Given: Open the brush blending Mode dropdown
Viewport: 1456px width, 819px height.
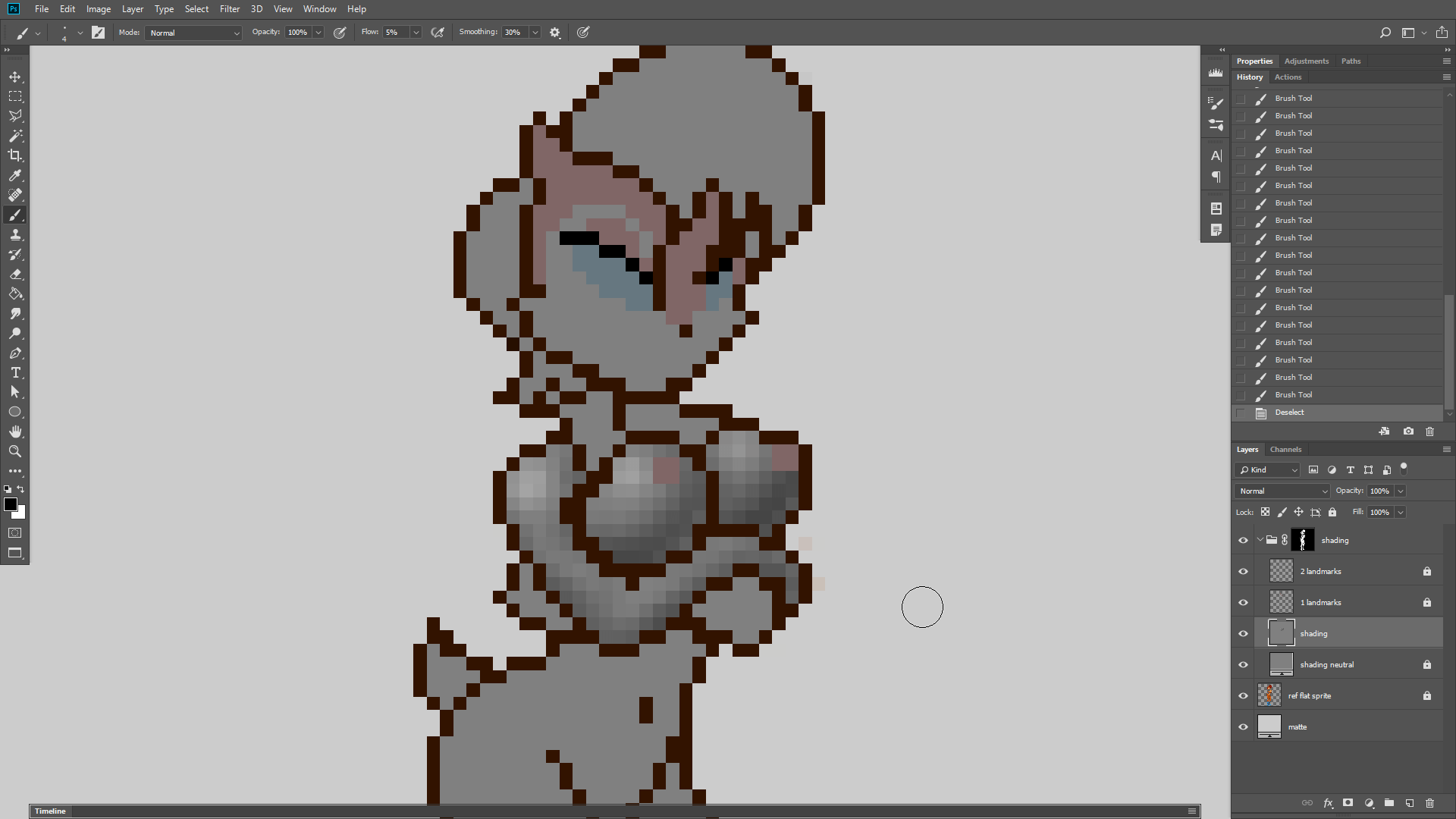Looking at the screenshot, I should [x=194, y=33].
